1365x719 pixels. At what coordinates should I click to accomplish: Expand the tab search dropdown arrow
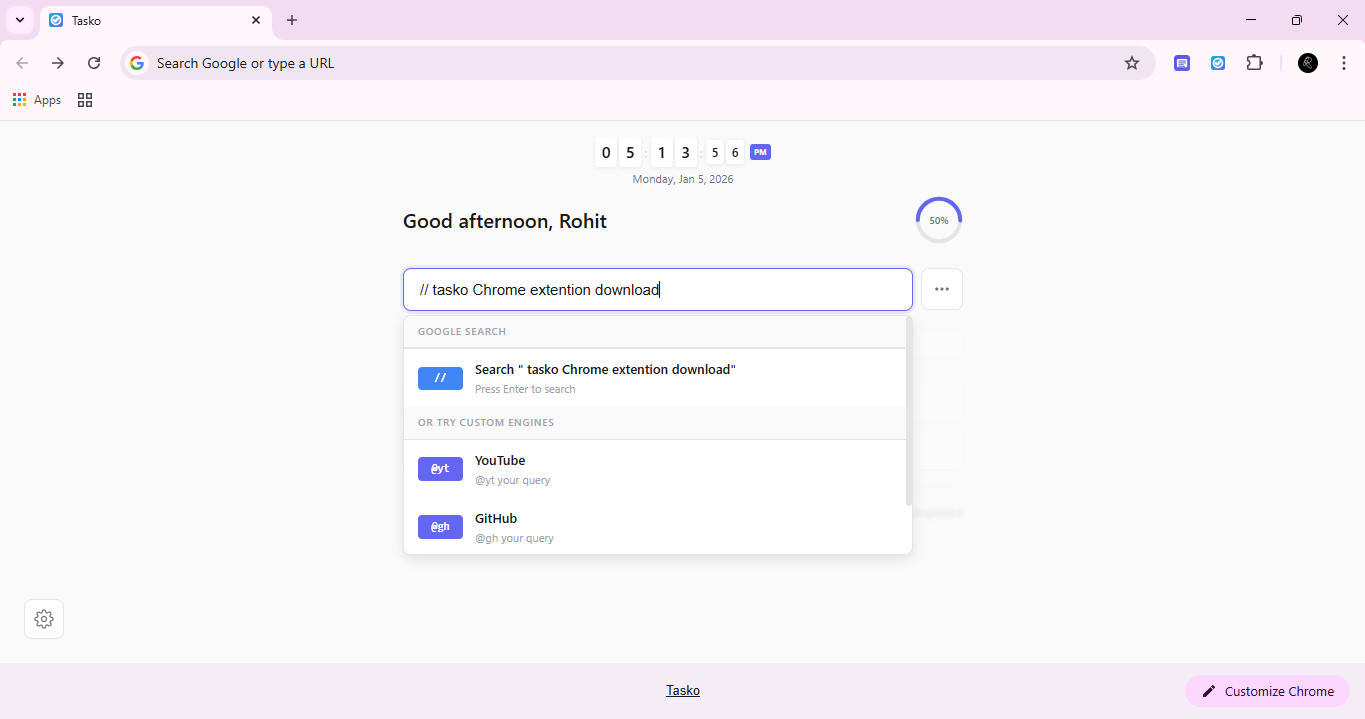(x=20, y=20)
